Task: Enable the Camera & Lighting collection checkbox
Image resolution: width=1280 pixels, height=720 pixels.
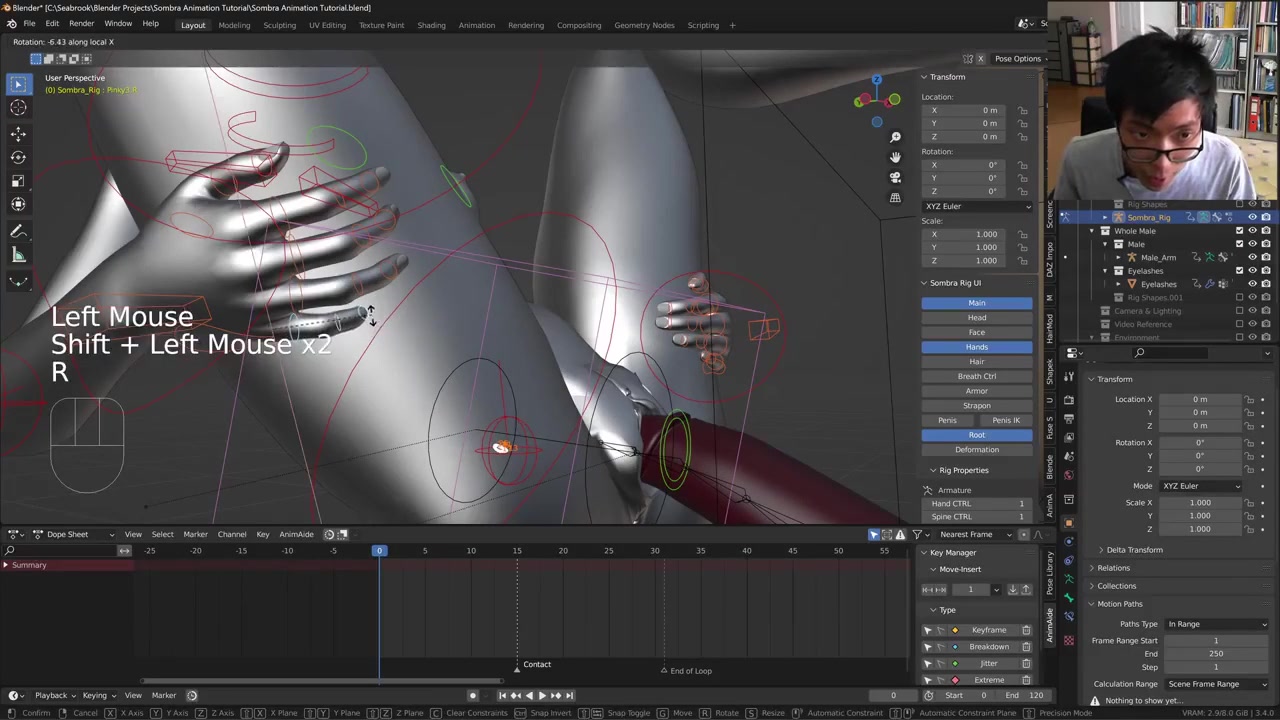Action: click(1239, 311)
